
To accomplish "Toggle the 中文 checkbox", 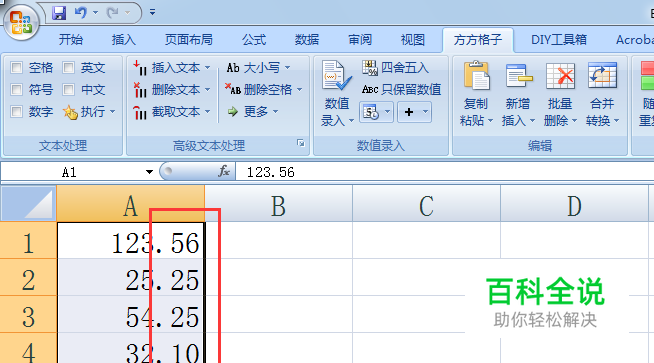I will 68,89.
